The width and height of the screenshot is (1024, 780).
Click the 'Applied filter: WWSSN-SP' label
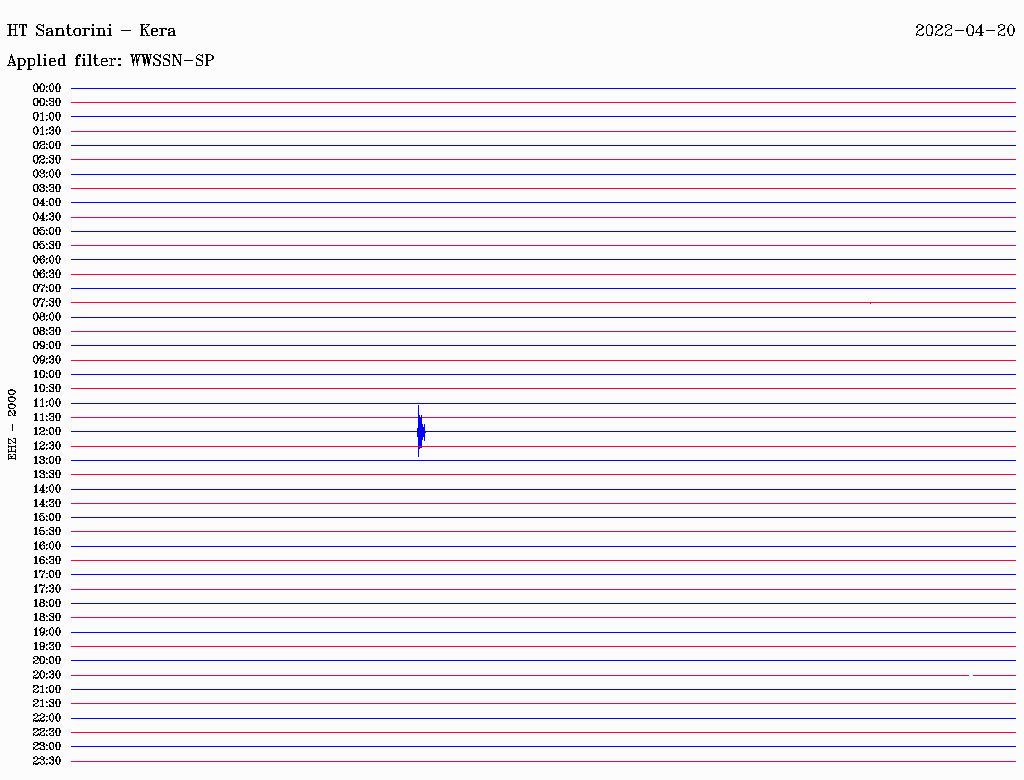click(110, 61)
